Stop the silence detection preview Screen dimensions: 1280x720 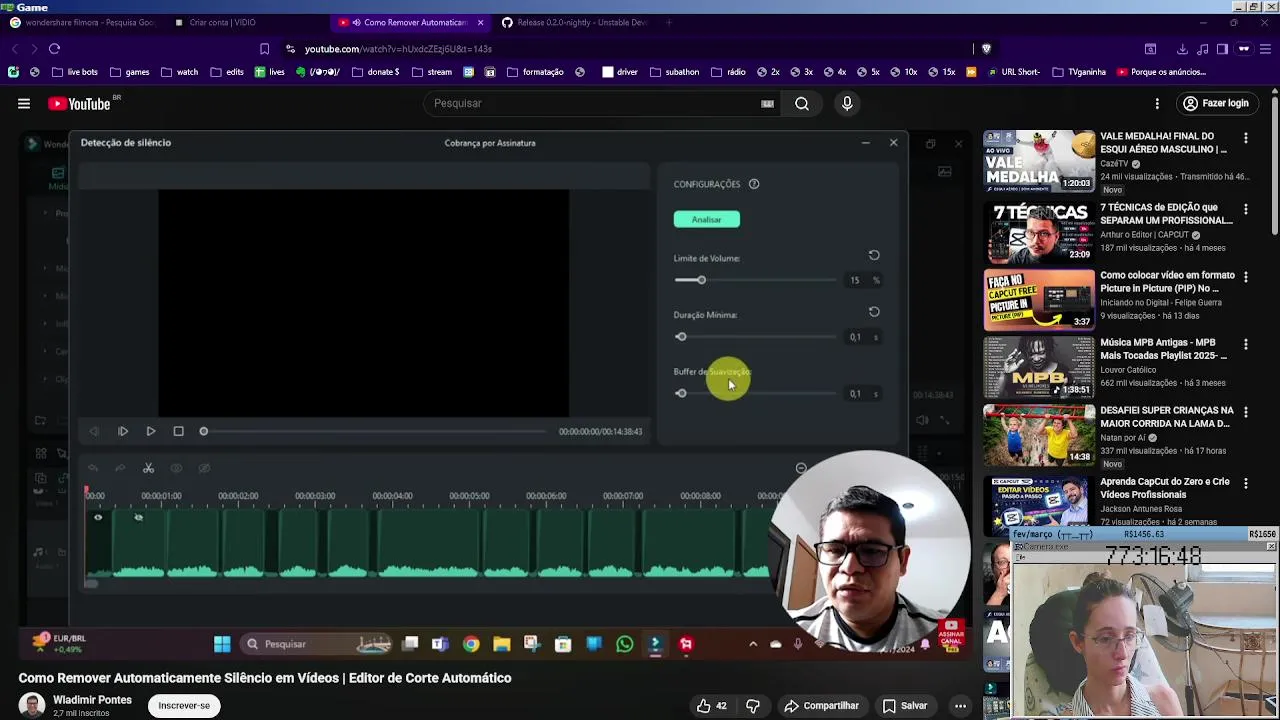[178, 431]
